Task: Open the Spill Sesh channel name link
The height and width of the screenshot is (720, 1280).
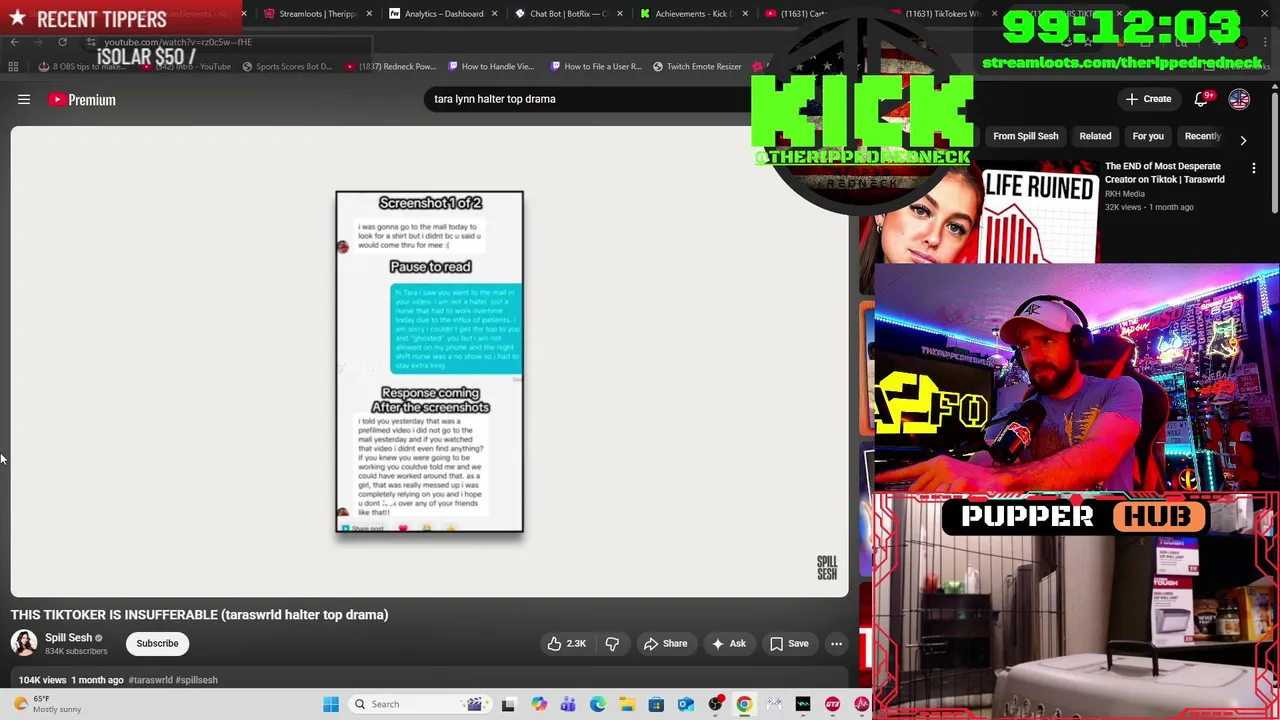Action: click(x=68, y=638)
